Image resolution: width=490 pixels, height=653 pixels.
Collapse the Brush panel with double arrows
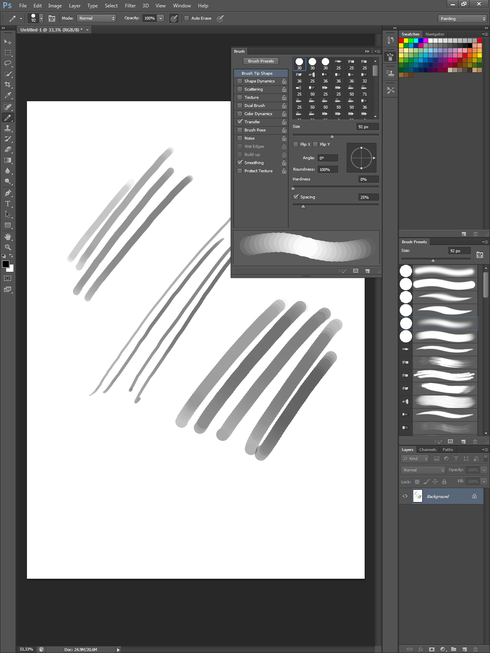pyautogui.click(x=367, y=51)
